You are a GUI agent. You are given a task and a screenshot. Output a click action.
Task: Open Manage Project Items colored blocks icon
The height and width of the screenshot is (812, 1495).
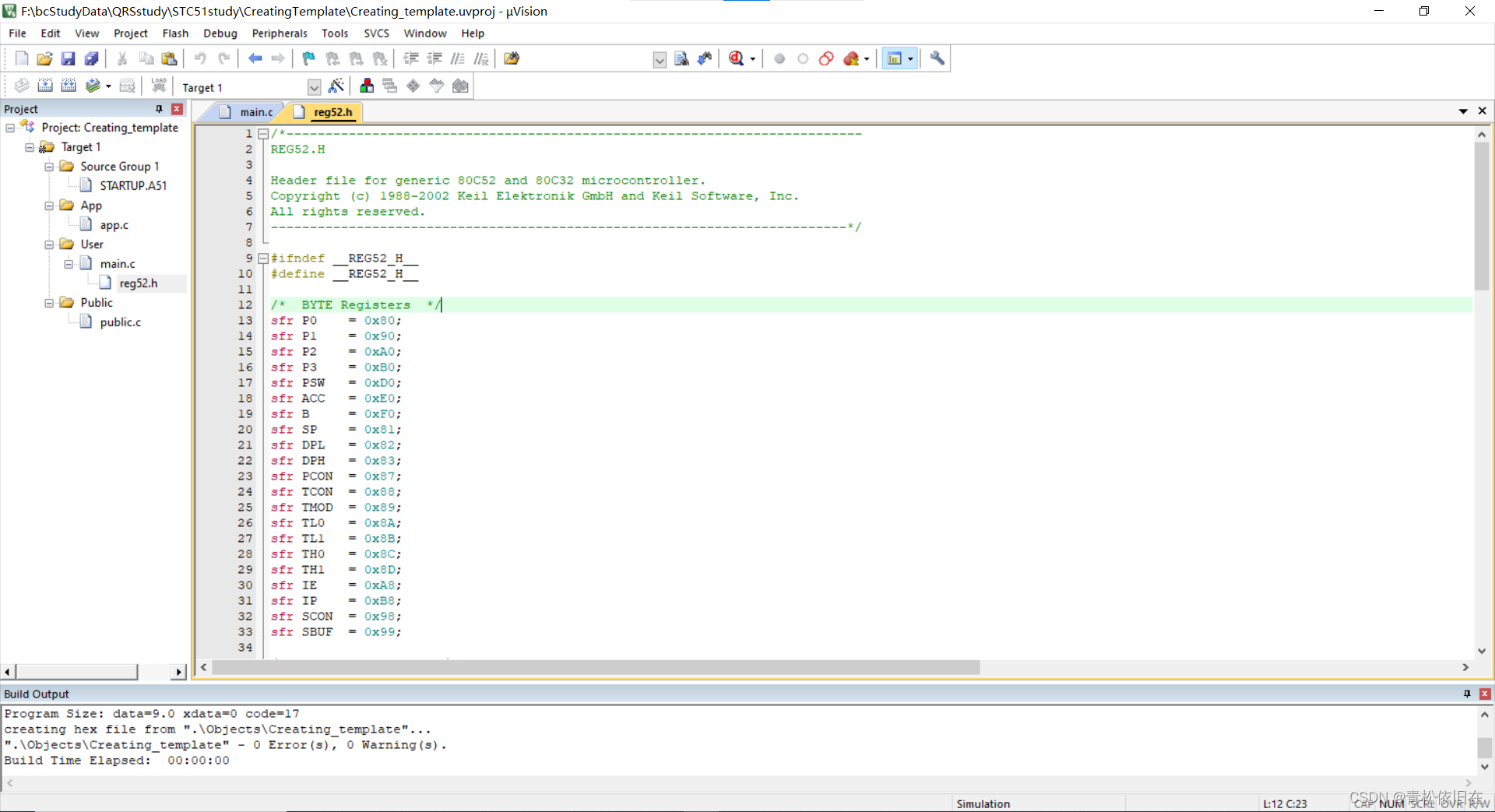point(367,86)
